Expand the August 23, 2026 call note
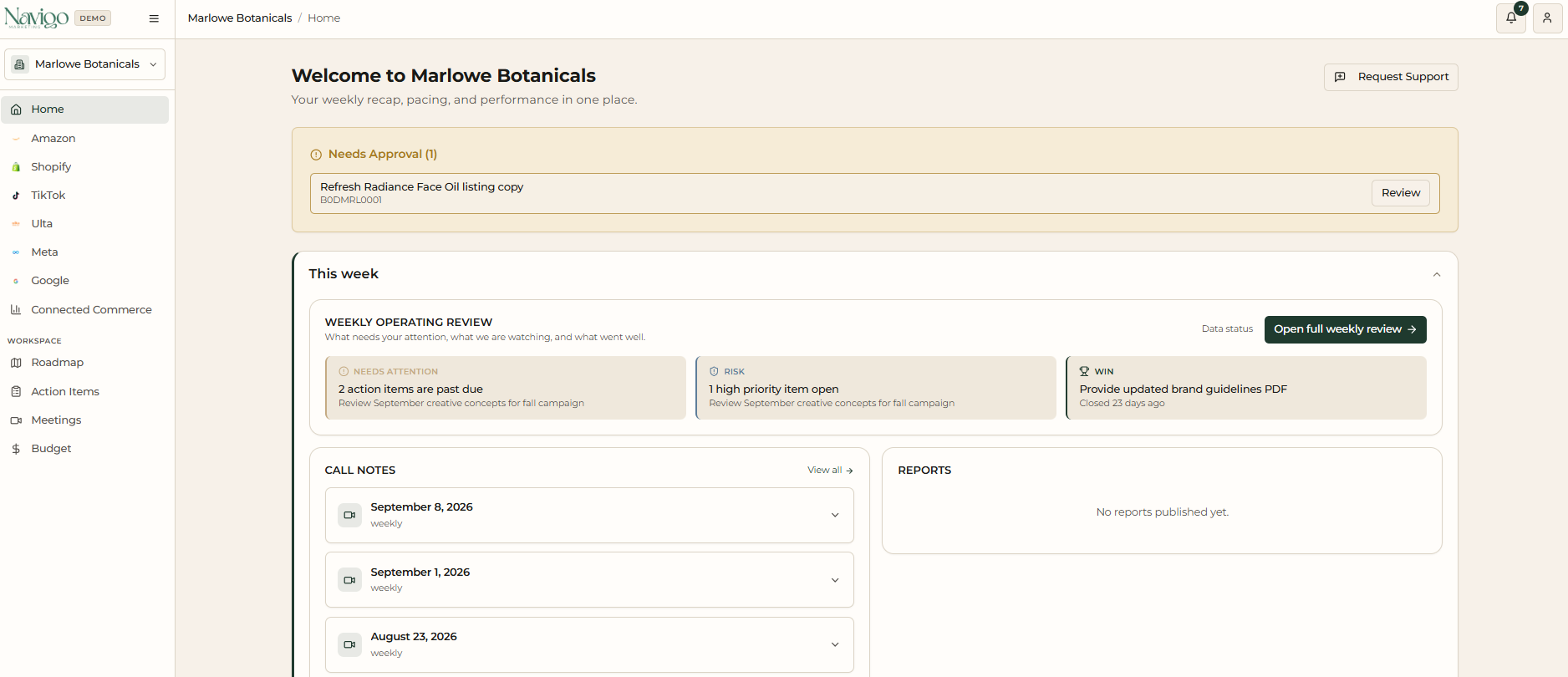The image size is (1568, 677). tap(589, 644)
